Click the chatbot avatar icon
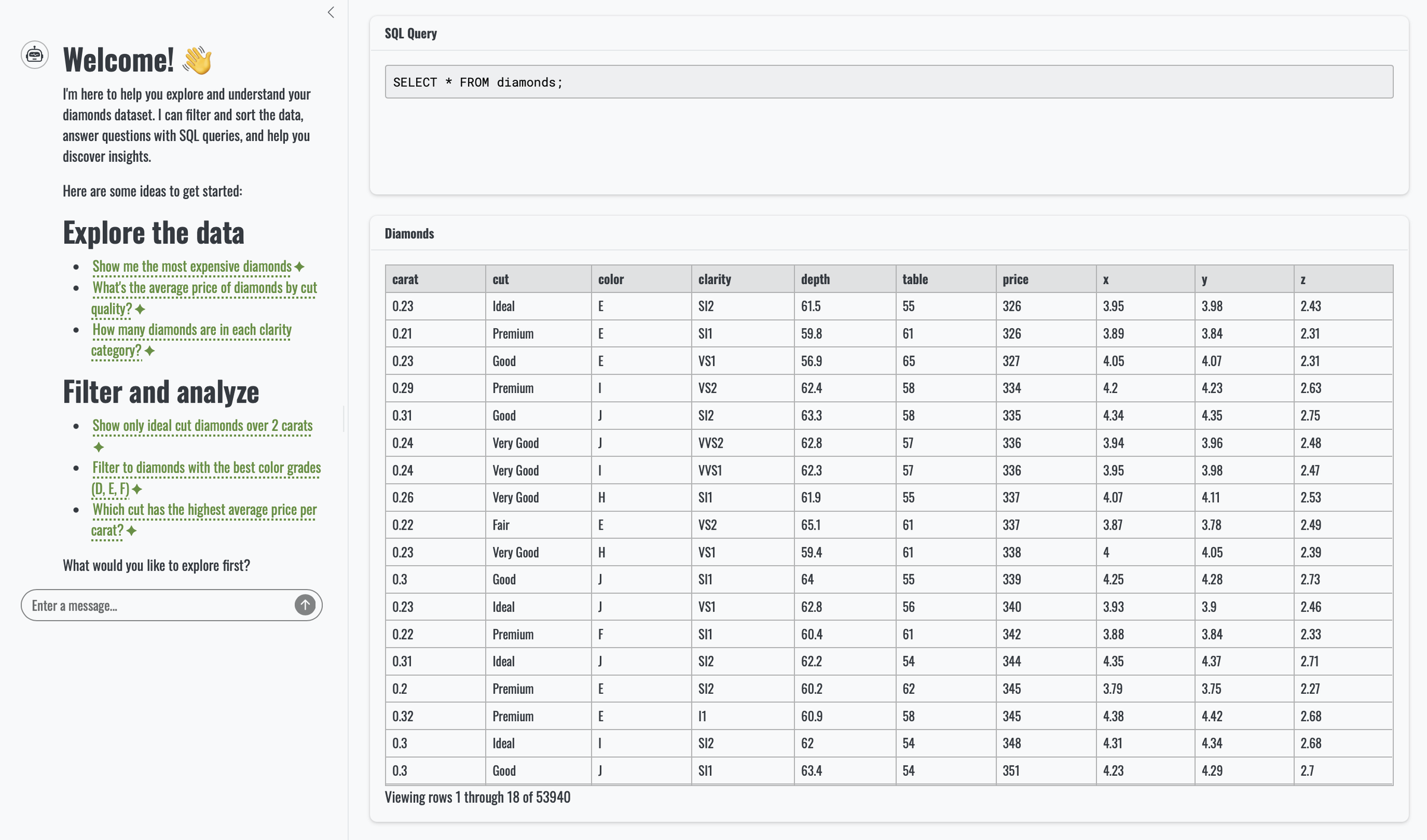Screen dimensions: 1427x840 [34, 55]
